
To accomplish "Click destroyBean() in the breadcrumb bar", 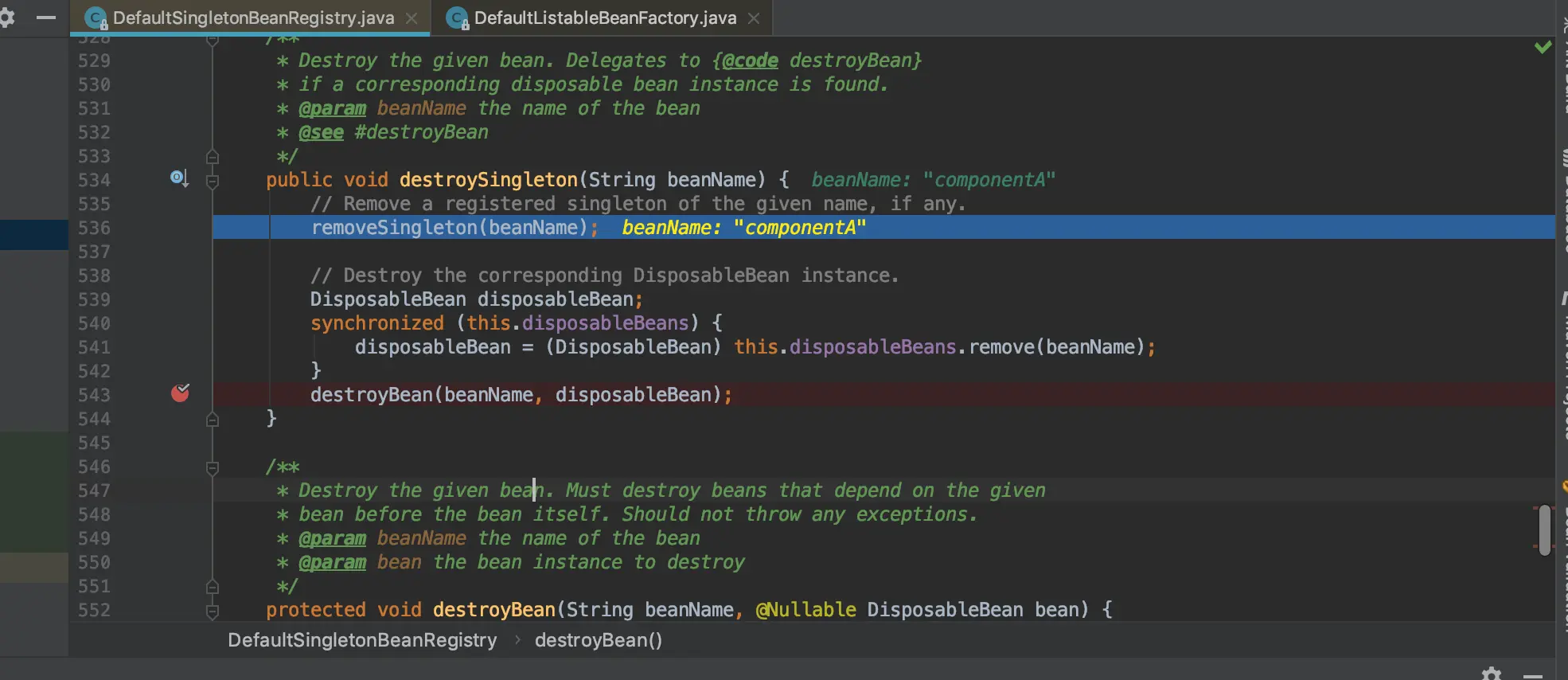I will coord(599,640).
